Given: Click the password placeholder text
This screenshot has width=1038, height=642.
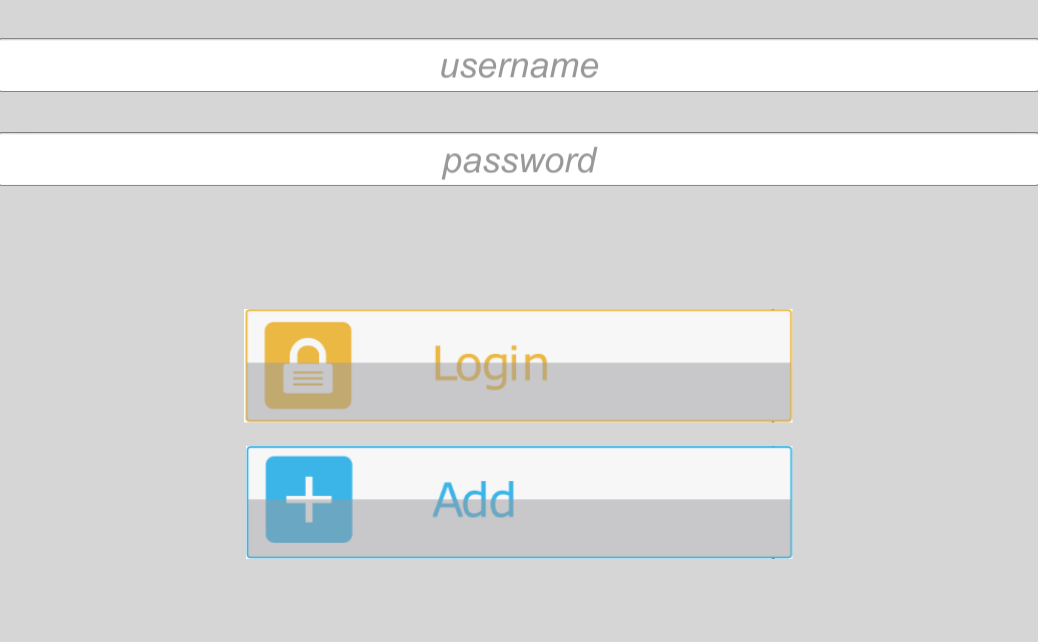Looking at the screenshot, I should [520, 161].
